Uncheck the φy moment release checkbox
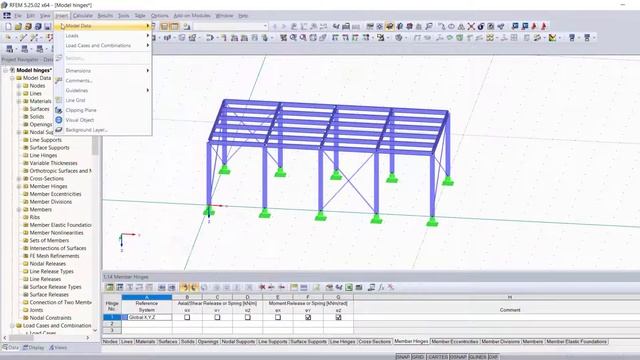640x360 pixels. coord(308,317)
